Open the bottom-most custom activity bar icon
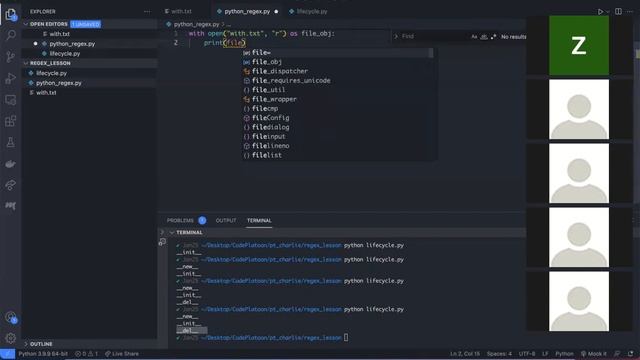Image resolution: width=640 pixels, height=360 pixels. click(x=11, y=206)
